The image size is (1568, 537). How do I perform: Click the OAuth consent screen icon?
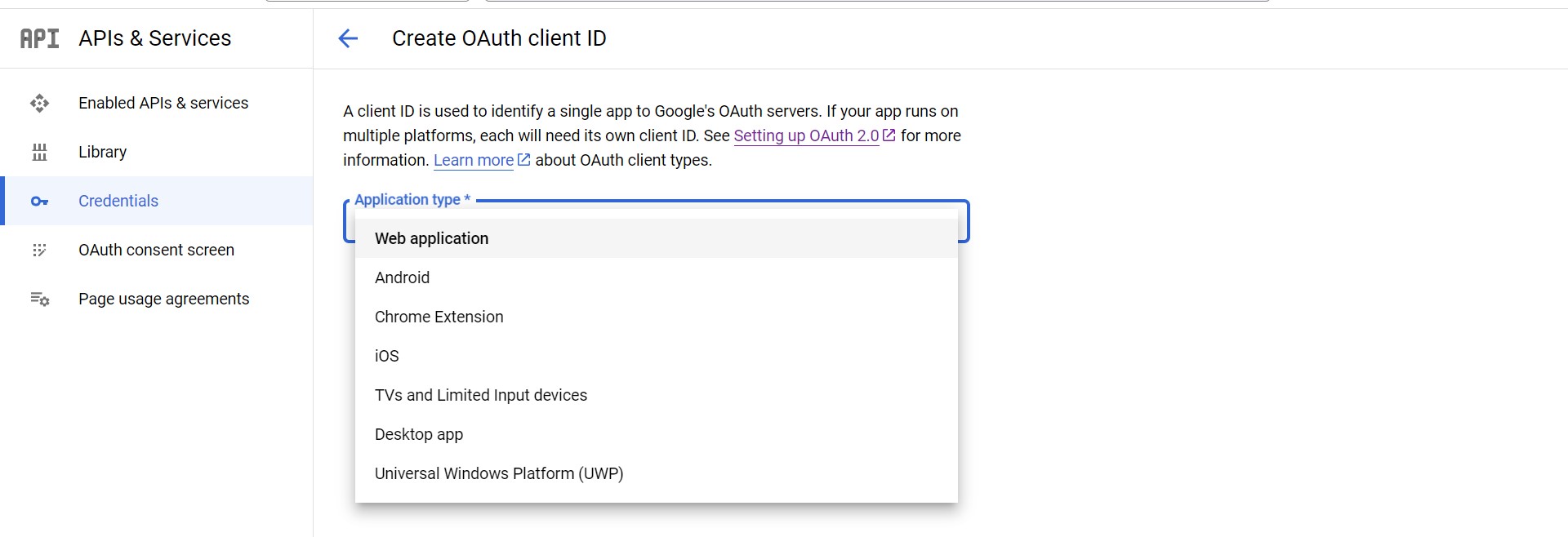pos(39,250)
